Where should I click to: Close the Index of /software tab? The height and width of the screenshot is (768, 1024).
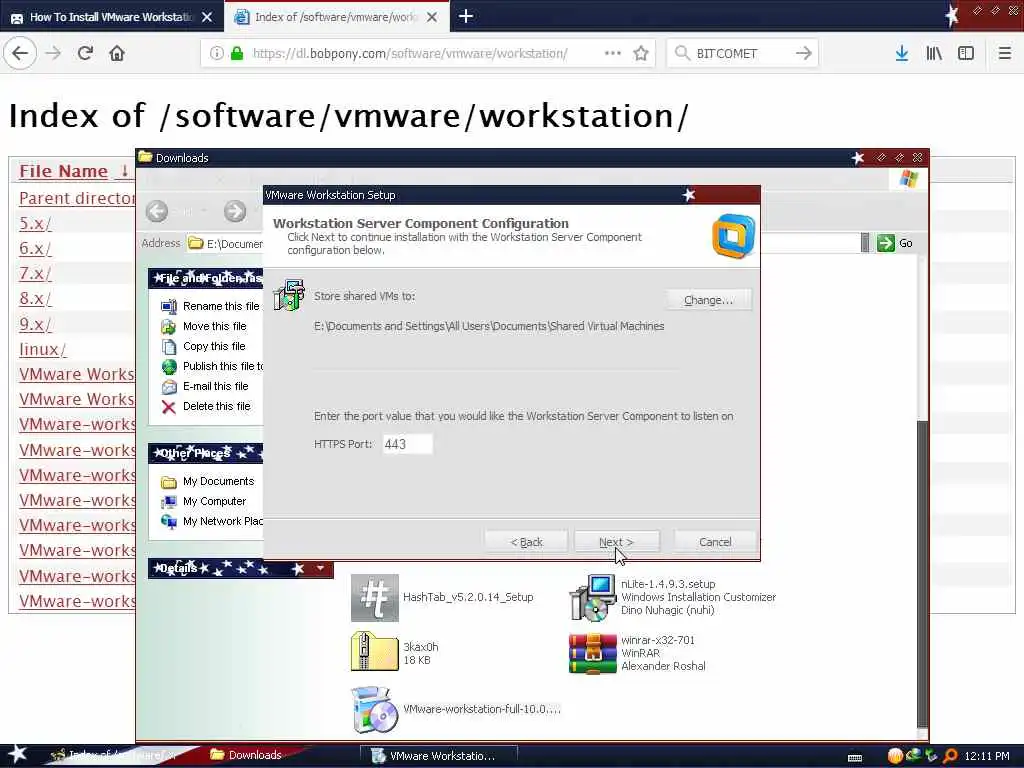pyautogui.click(x=432, y=17)
